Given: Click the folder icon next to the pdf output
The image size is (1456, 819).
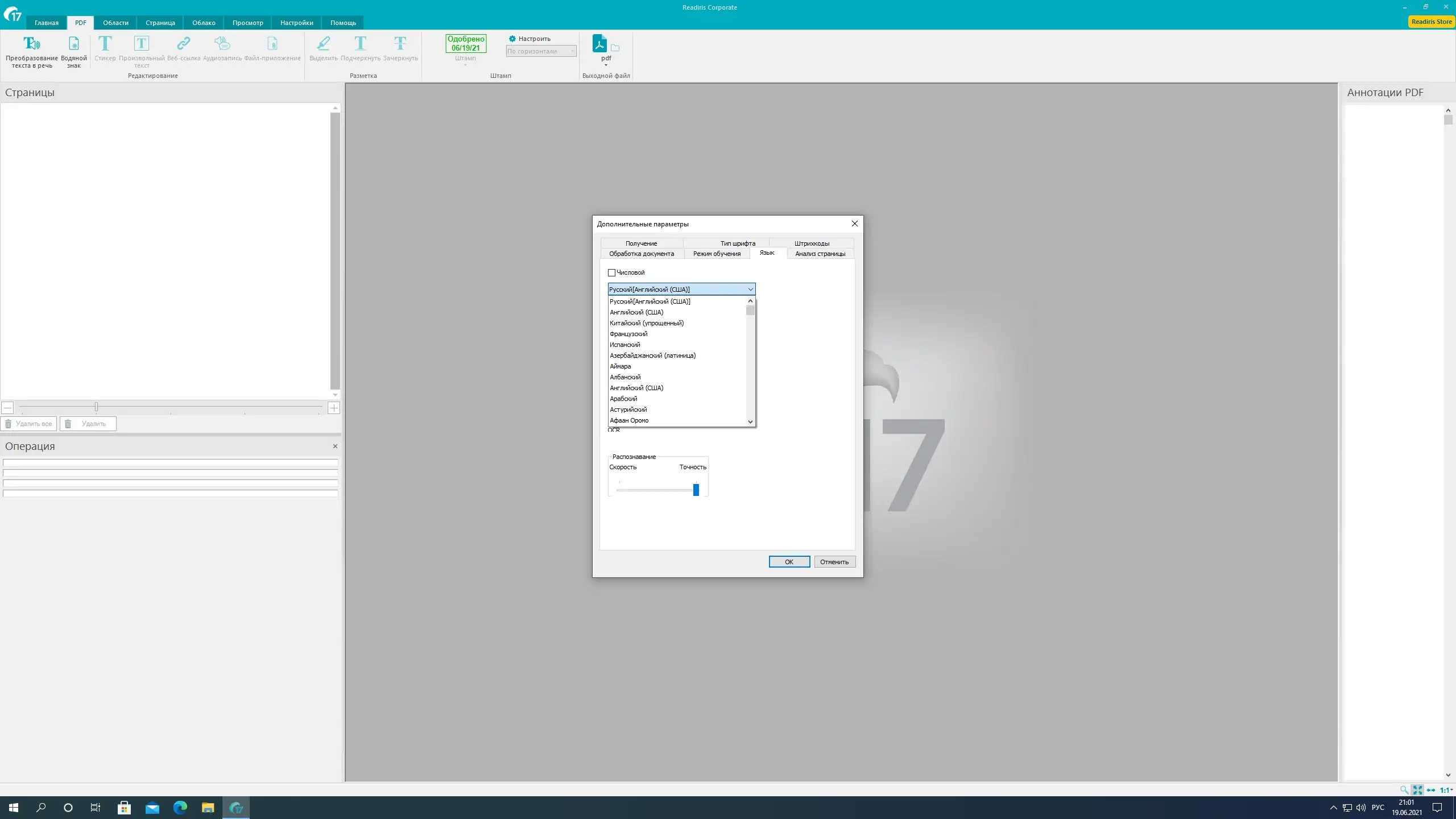Looking at the screenshot, I should point(615,48).
